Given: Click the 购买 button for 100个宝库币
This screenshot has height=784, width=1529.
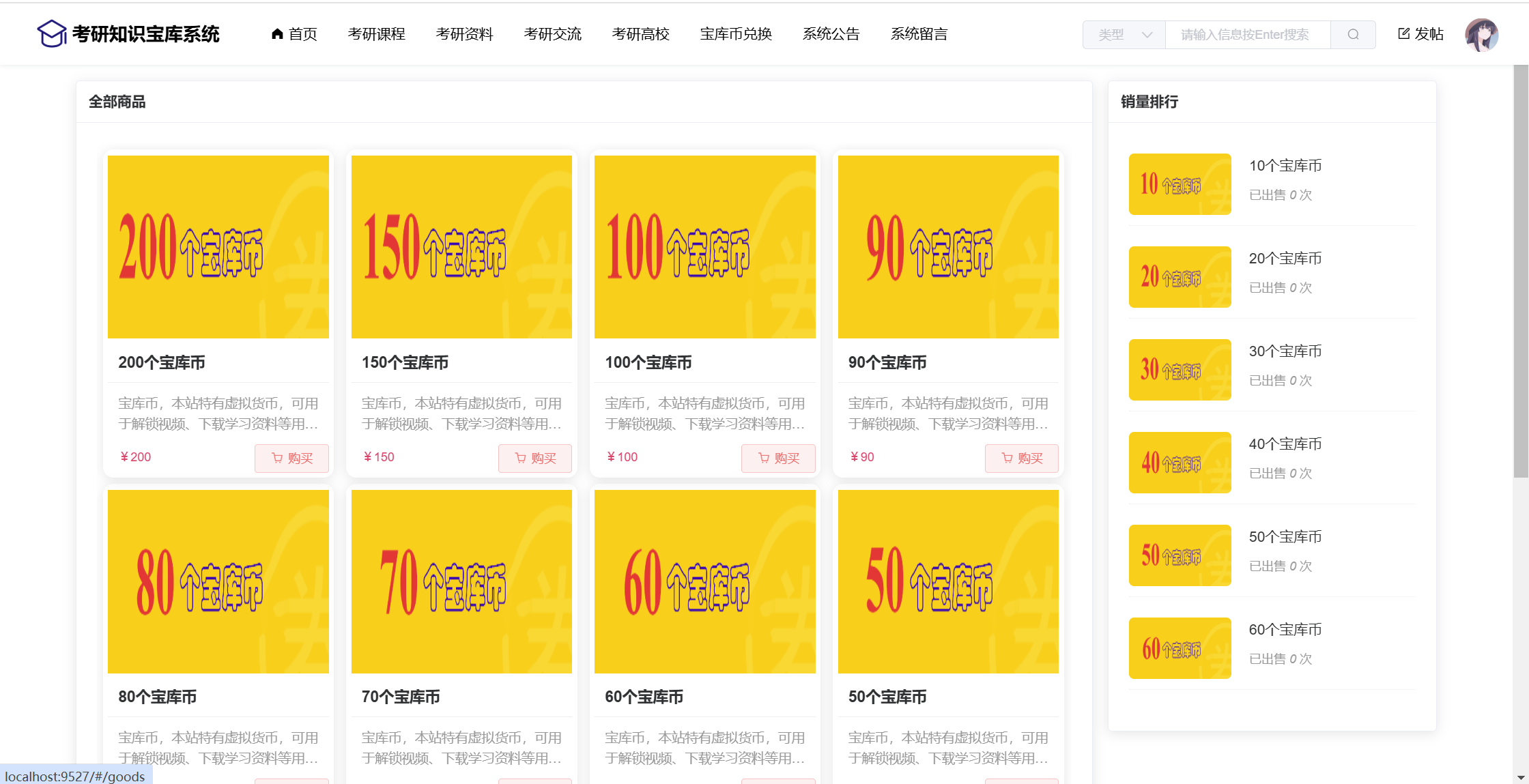Looking at the screenshot, I should coord(778,458).
